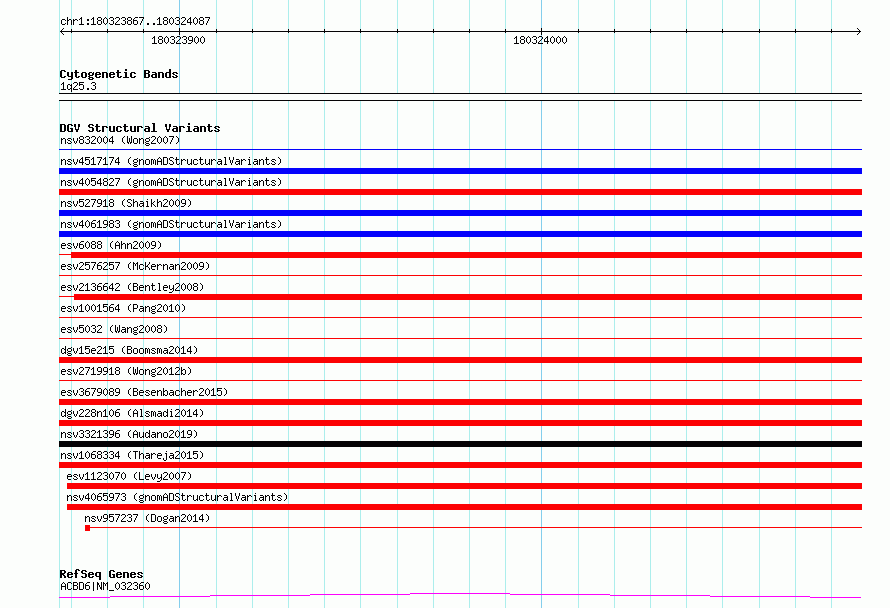Select the red bar under dgv15e215

[460, 360]
